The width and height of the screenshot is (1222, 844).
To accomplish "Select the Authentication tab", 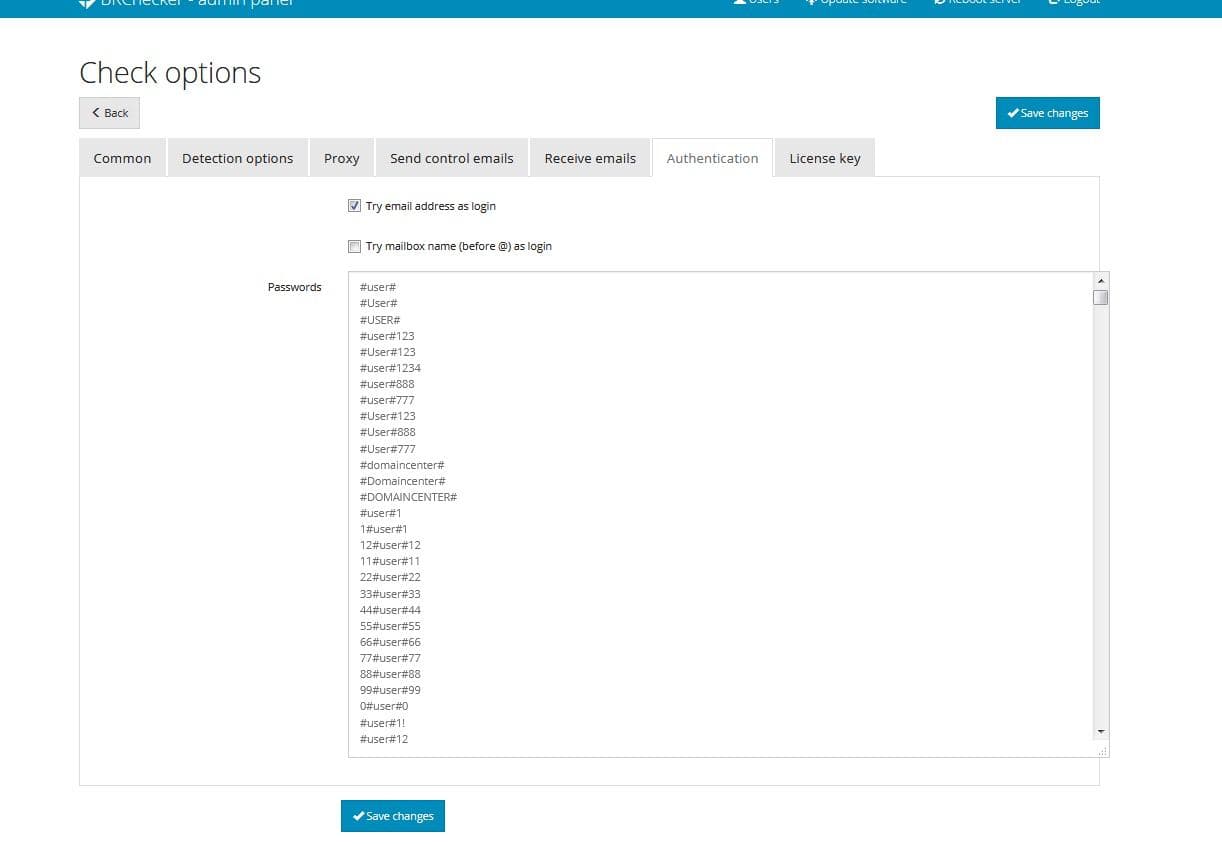I will tap(712, 158).
